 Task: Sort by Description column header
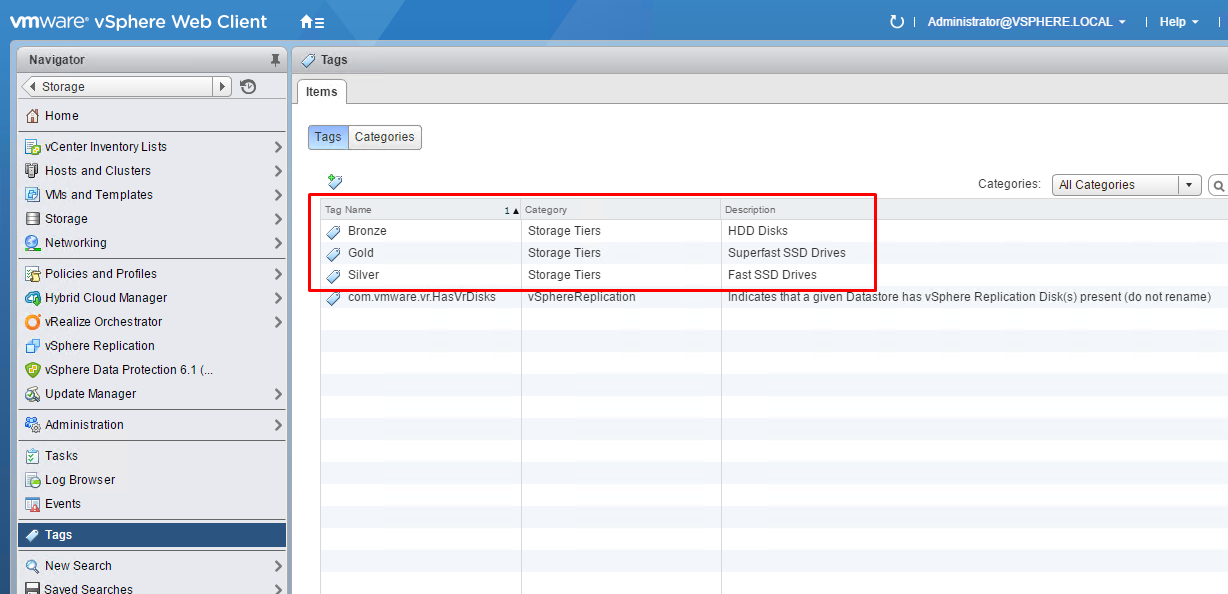click(975, 210)
